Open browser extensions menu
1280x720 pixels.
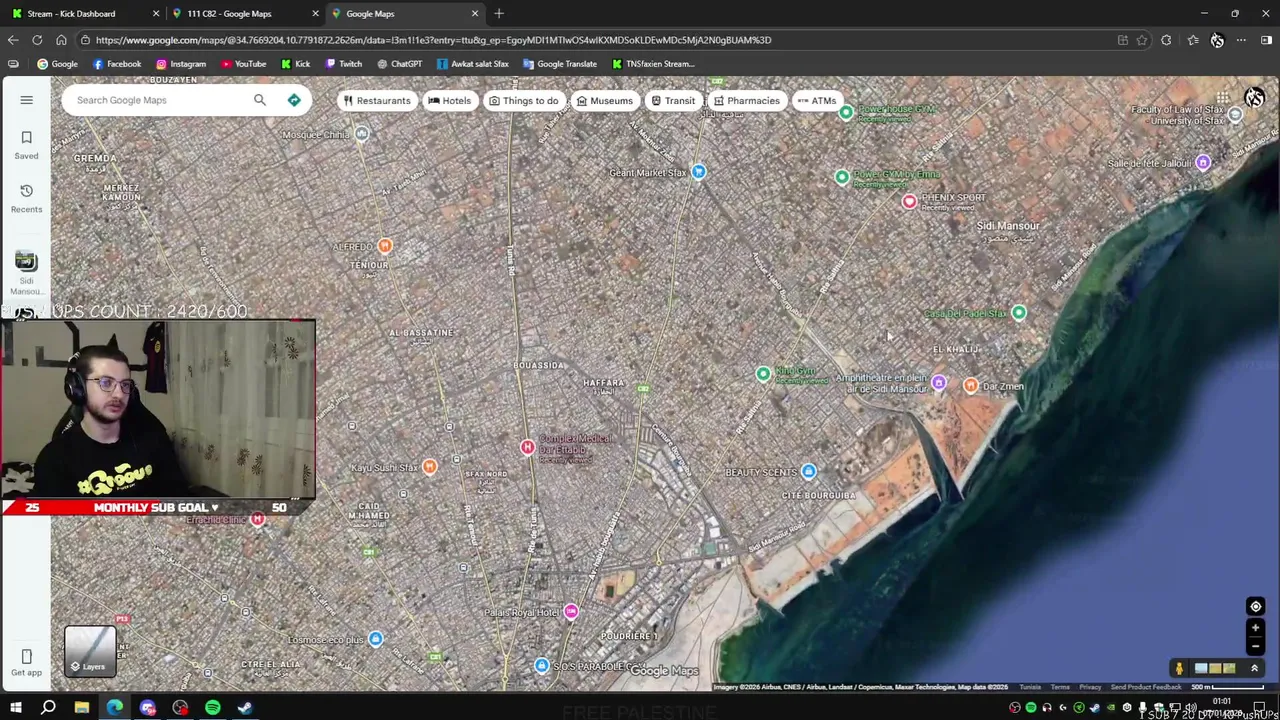click(x=1166, y=40)
